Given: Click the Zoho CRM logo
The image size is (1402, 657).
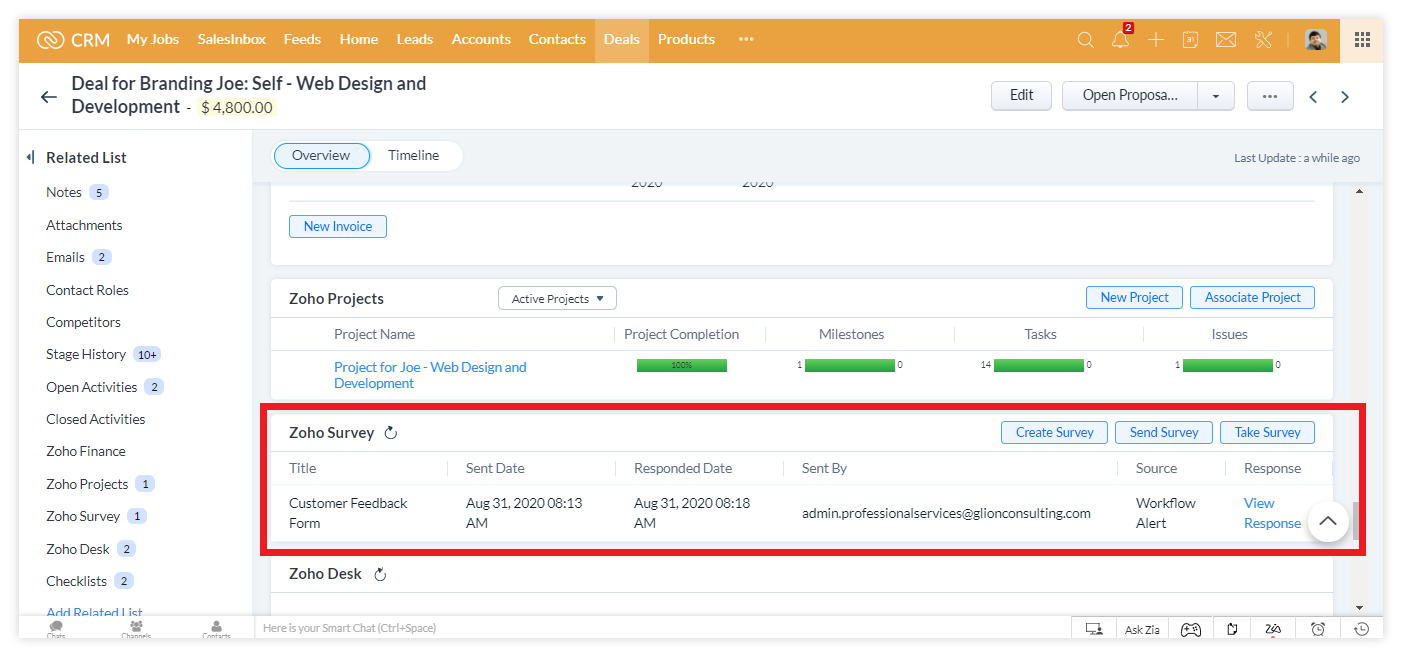Looking at the screenshot, I should 74,40.
